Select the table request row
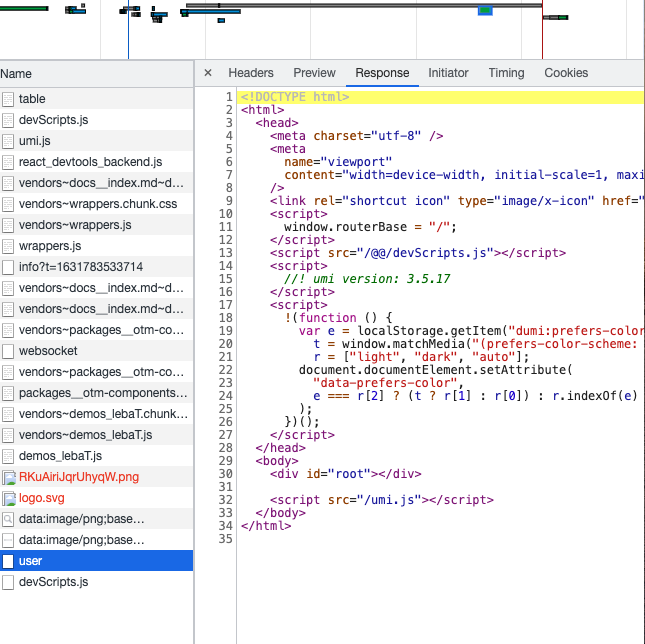645x644 pixels. [96, 99]
